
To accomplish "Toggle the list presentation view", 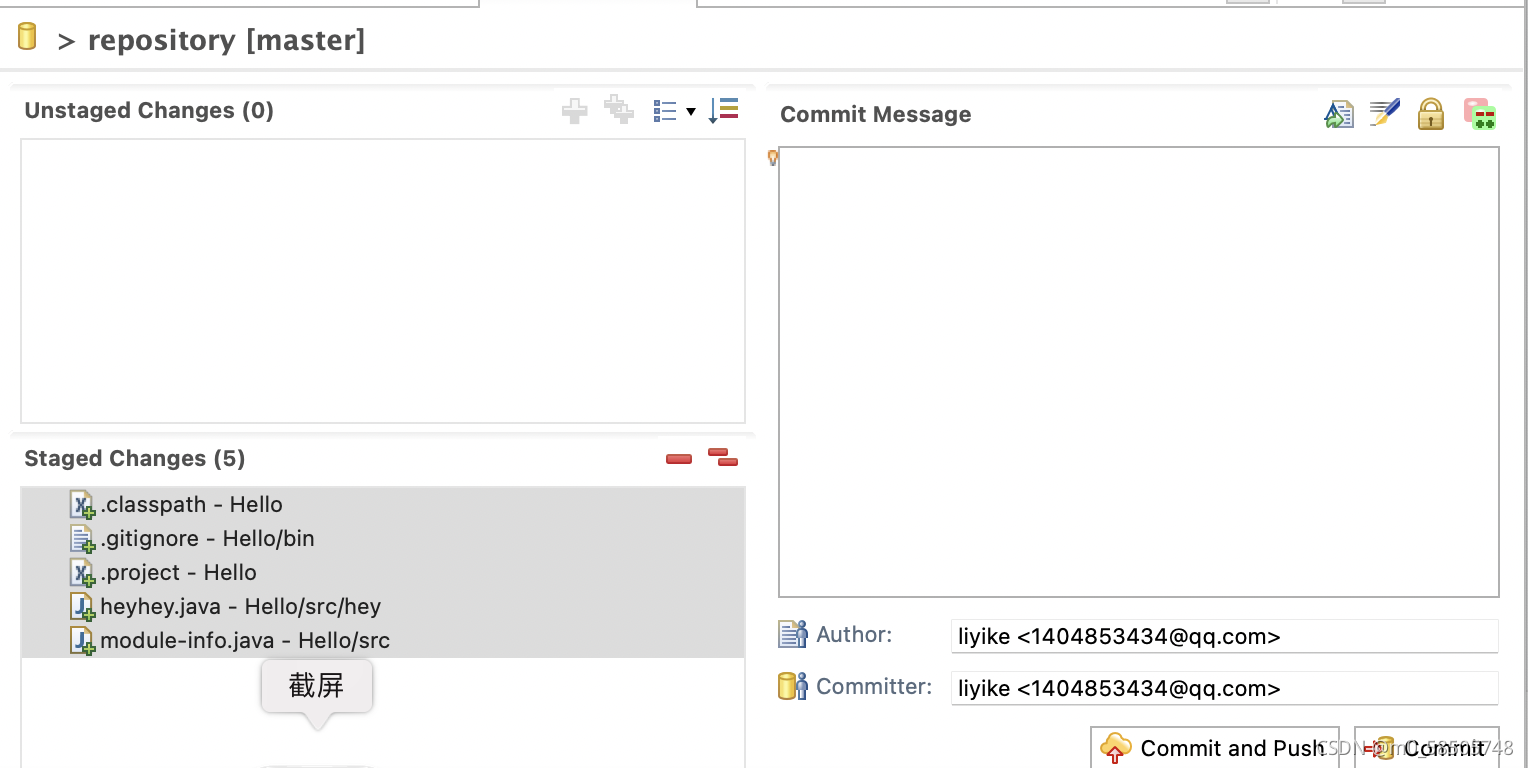I will pyautogui.click(x=664, y=110).
